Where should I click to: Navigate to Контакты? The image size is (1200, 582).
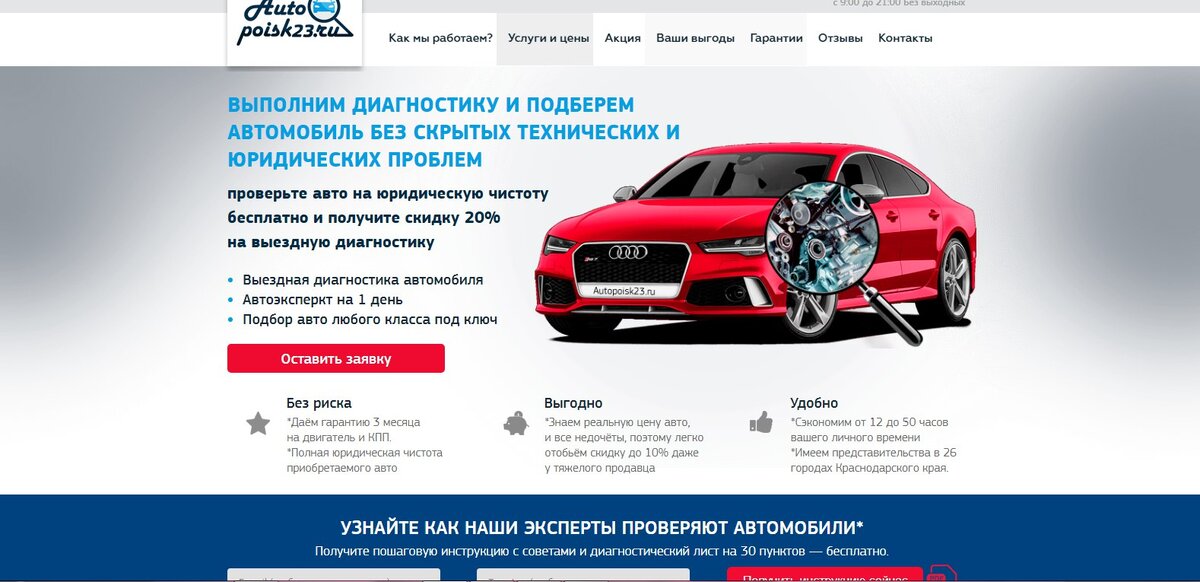click(x=905, y=38)
